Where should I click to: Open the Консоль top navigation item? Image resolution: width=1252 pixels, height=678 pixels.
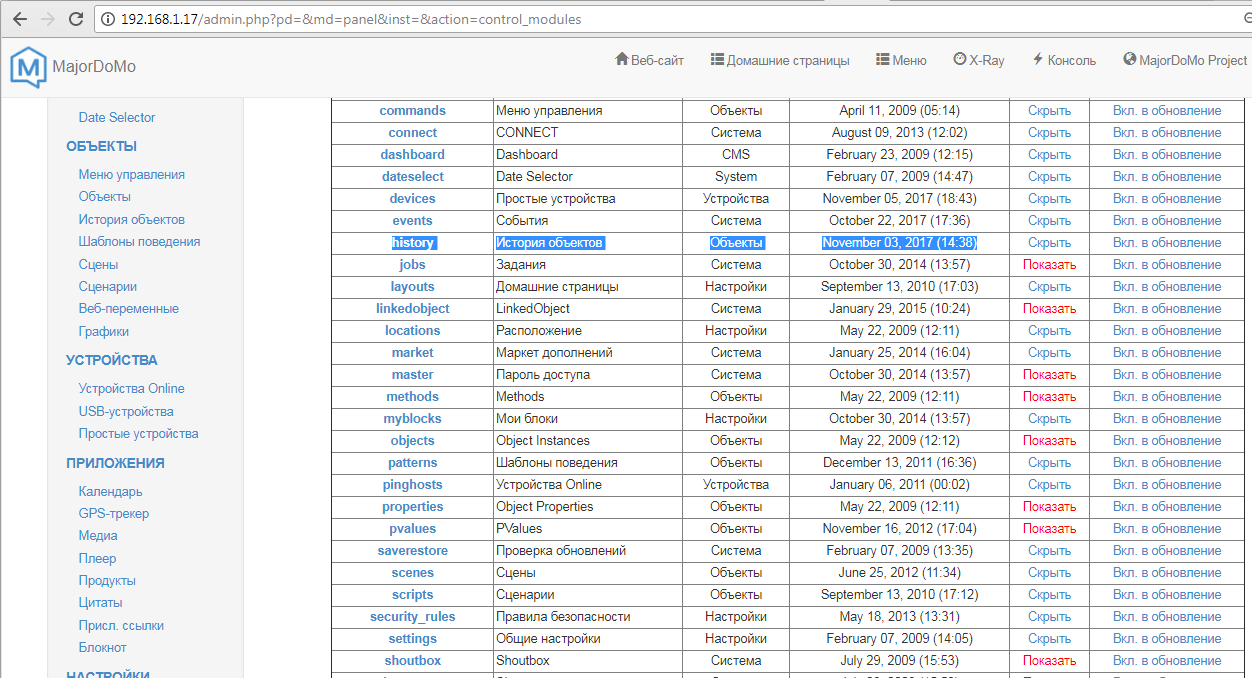point(1064,60)
